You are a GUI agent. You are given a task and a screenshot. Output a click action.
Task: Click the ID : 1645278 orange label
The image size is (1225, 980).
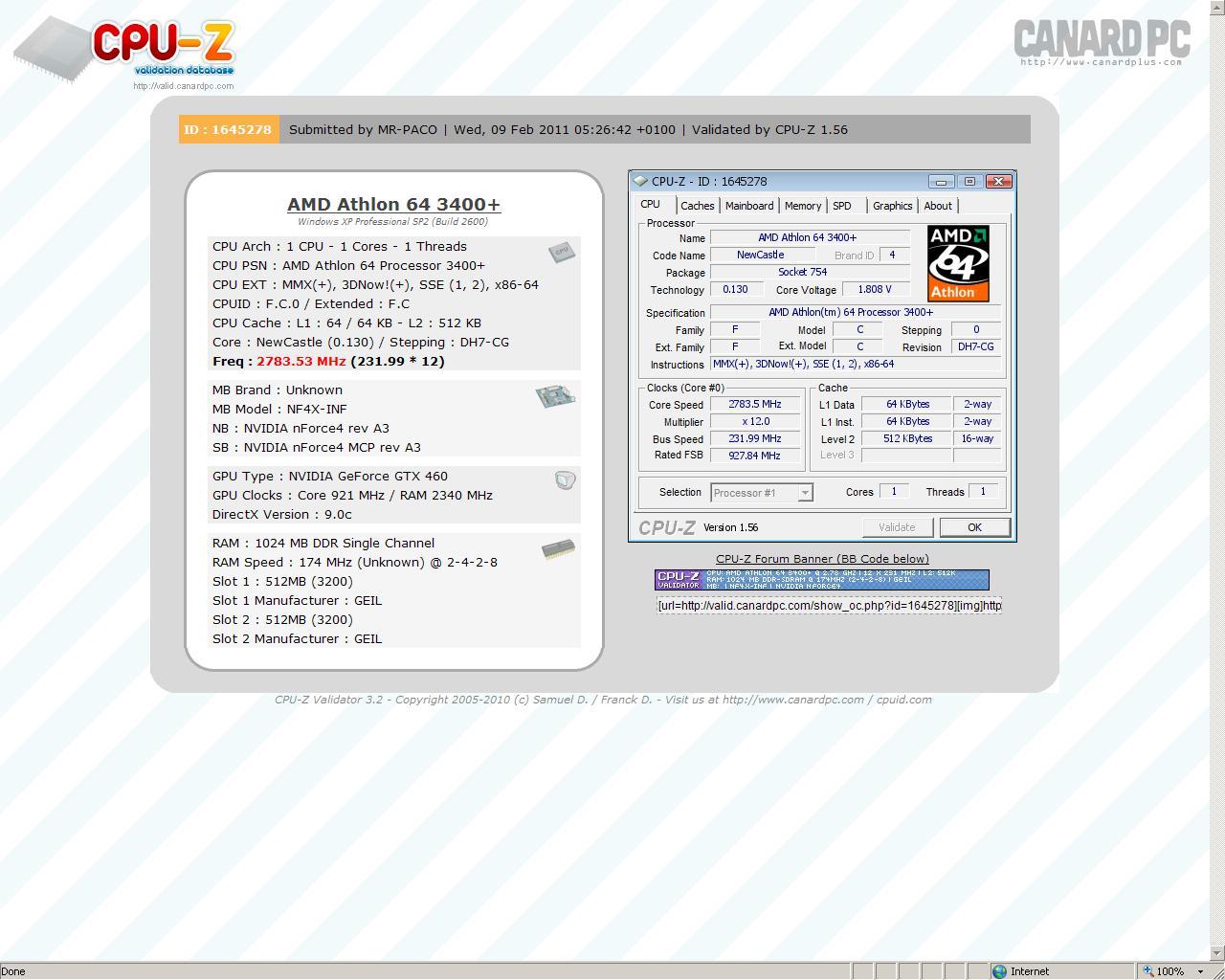click(x=229, y=129)
